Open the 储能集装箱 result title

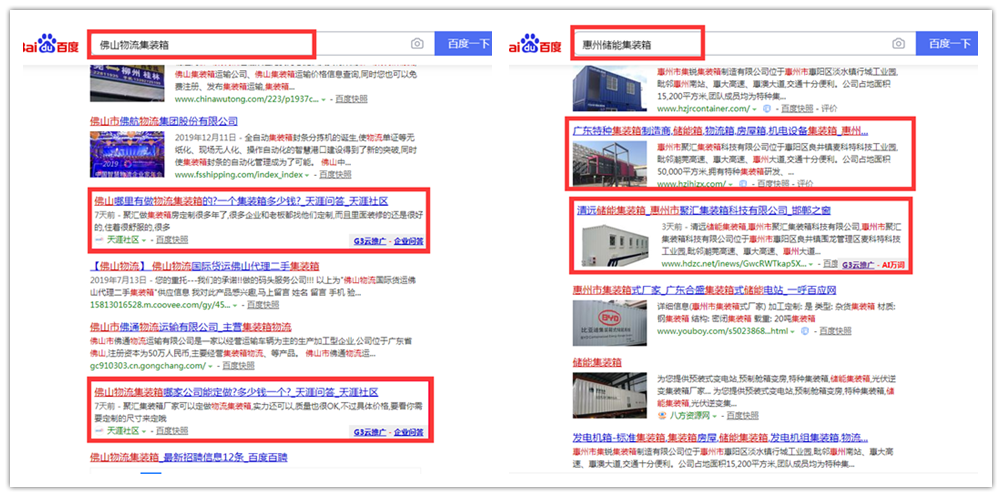click(x=597, y=362)
